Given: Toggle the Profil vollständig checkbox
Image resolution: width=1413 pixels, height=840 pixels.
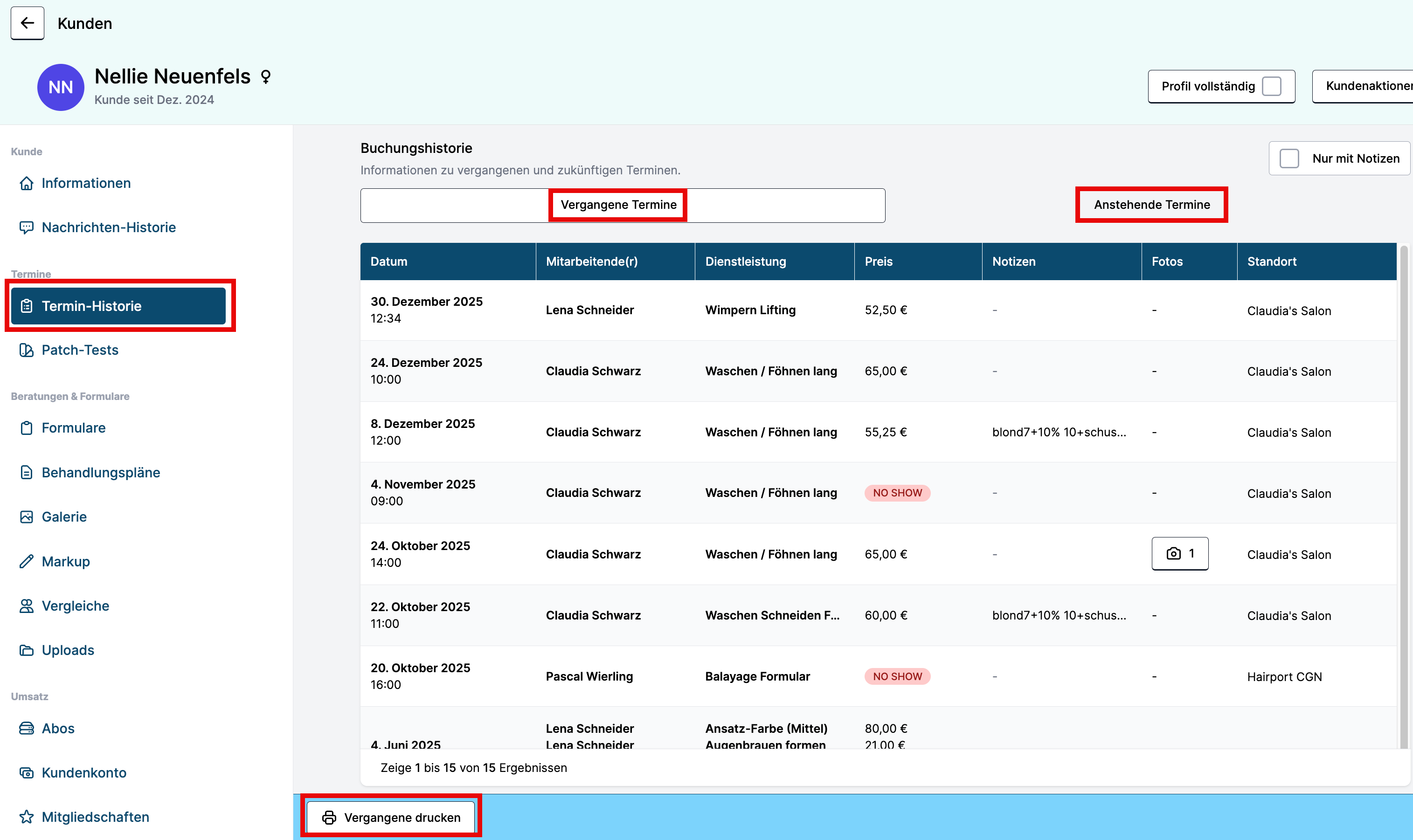Looking at the screenshot, I should point(1272,86).
